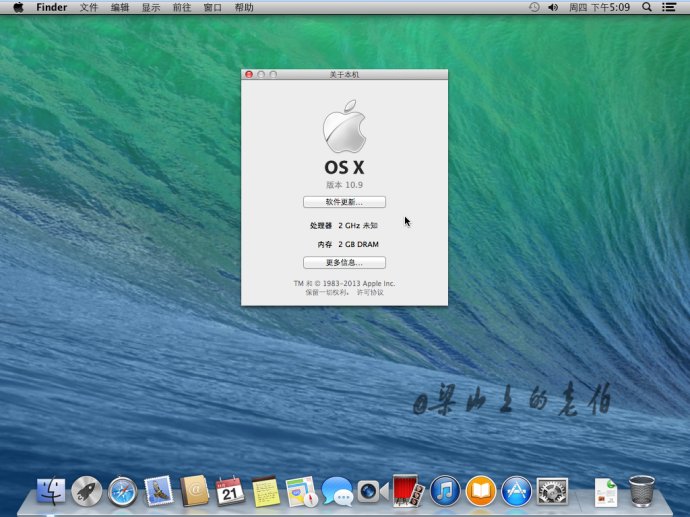Open the 帮助 menu
Screen dimensions: 690x517
click(244, 7)
